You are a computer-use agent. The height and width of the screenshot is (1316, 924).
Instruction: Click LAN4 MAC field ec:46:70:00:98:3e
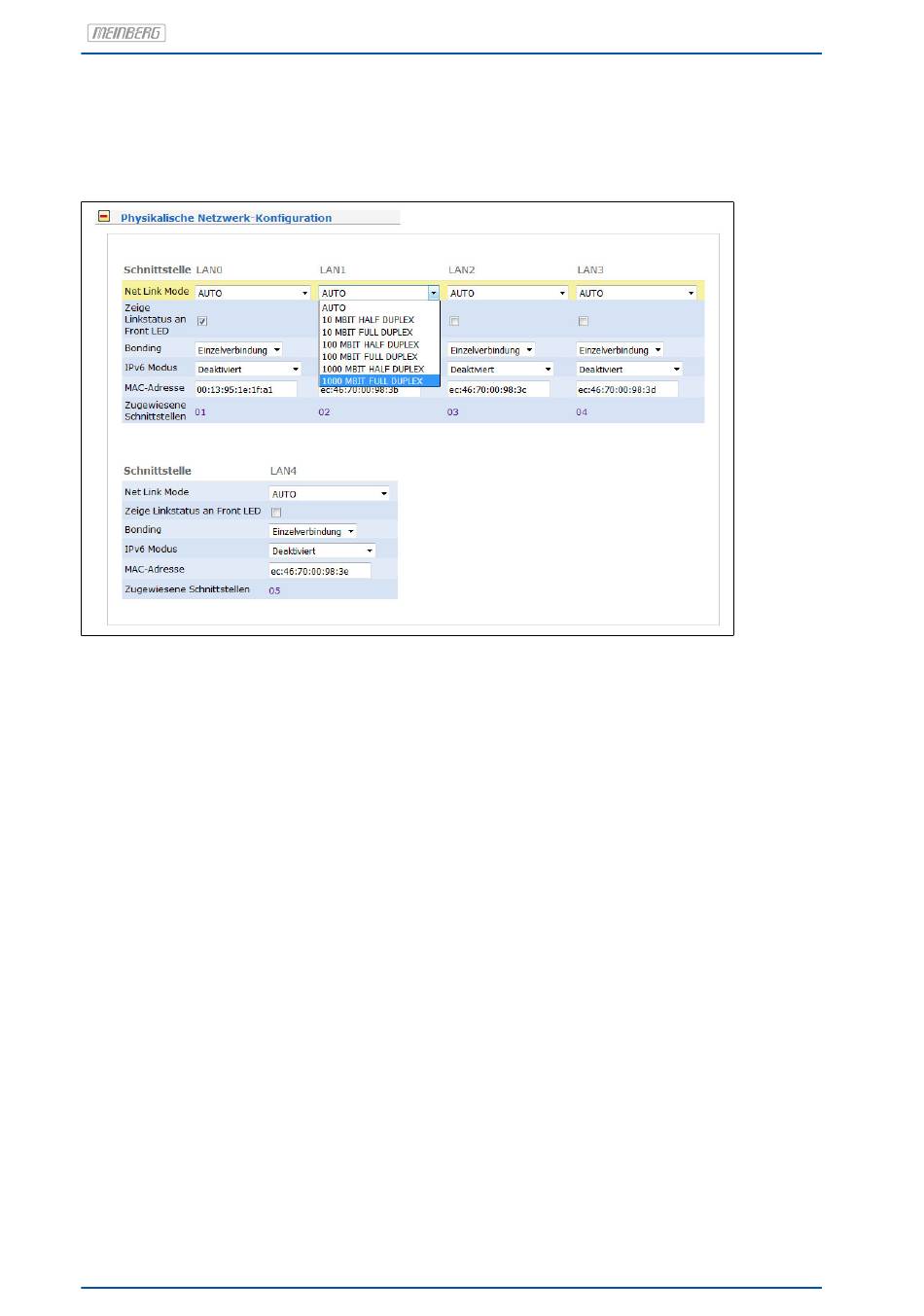click(320, 571)
